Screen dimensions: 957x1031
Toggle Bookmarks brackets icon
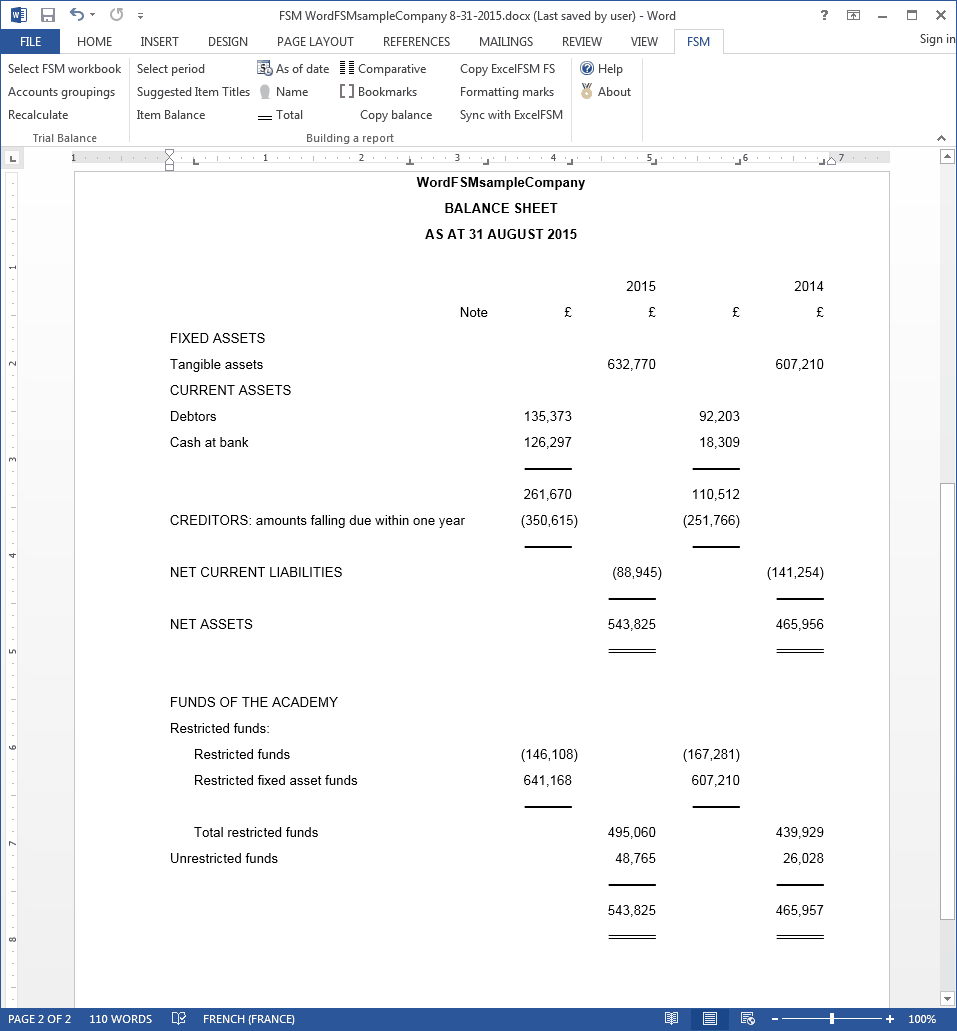(347, 91)
